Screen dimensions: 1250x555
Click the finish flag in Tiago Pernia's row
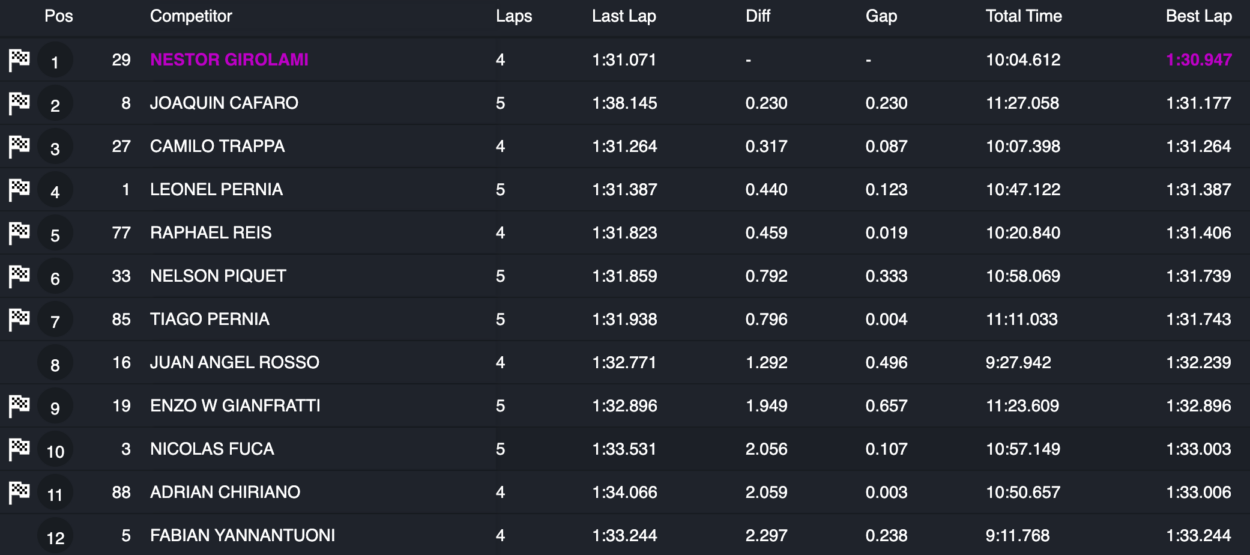19,319
